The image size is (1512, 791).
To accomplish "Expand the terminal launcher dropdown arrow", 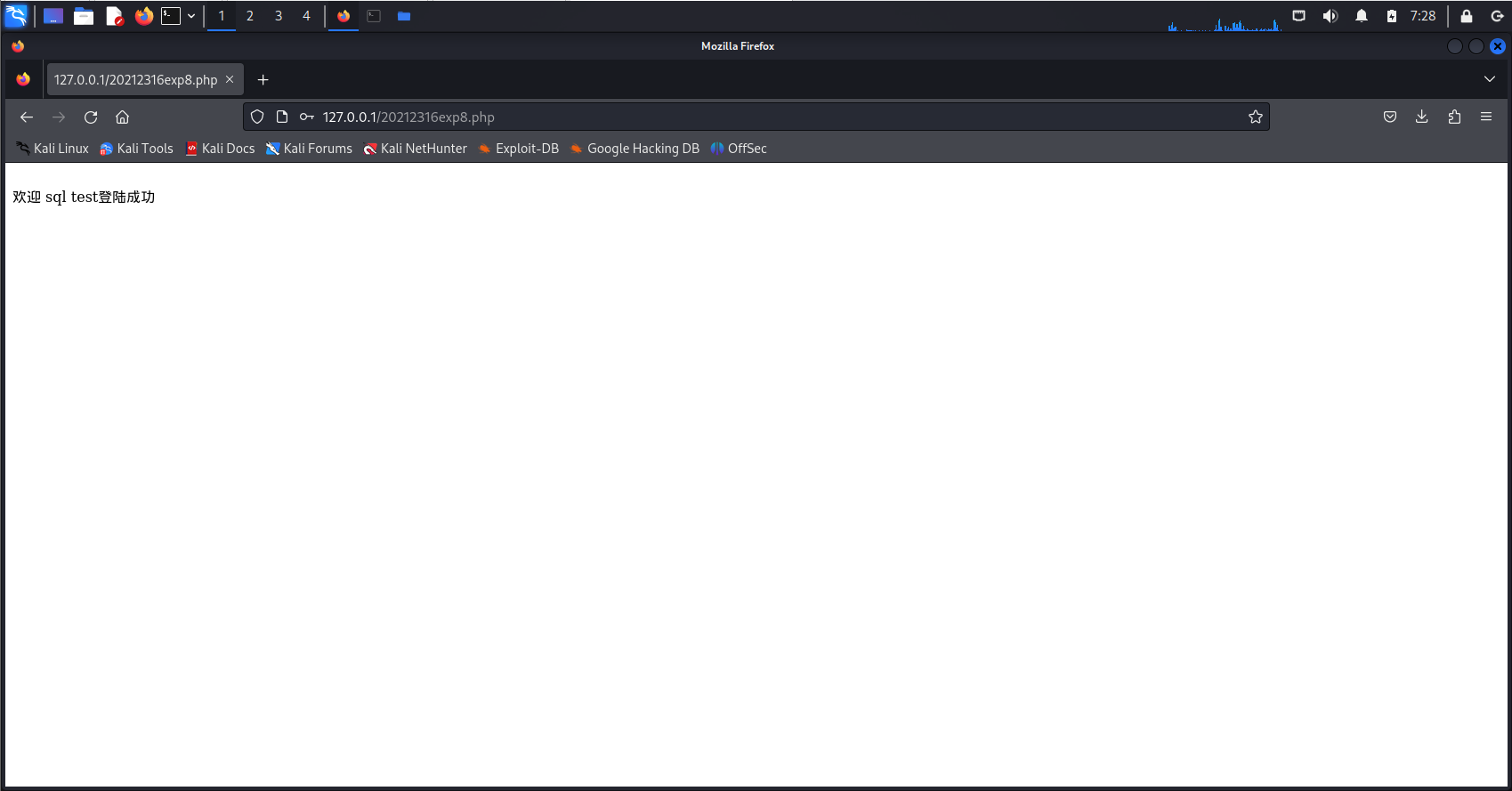I will pos(191,16).
